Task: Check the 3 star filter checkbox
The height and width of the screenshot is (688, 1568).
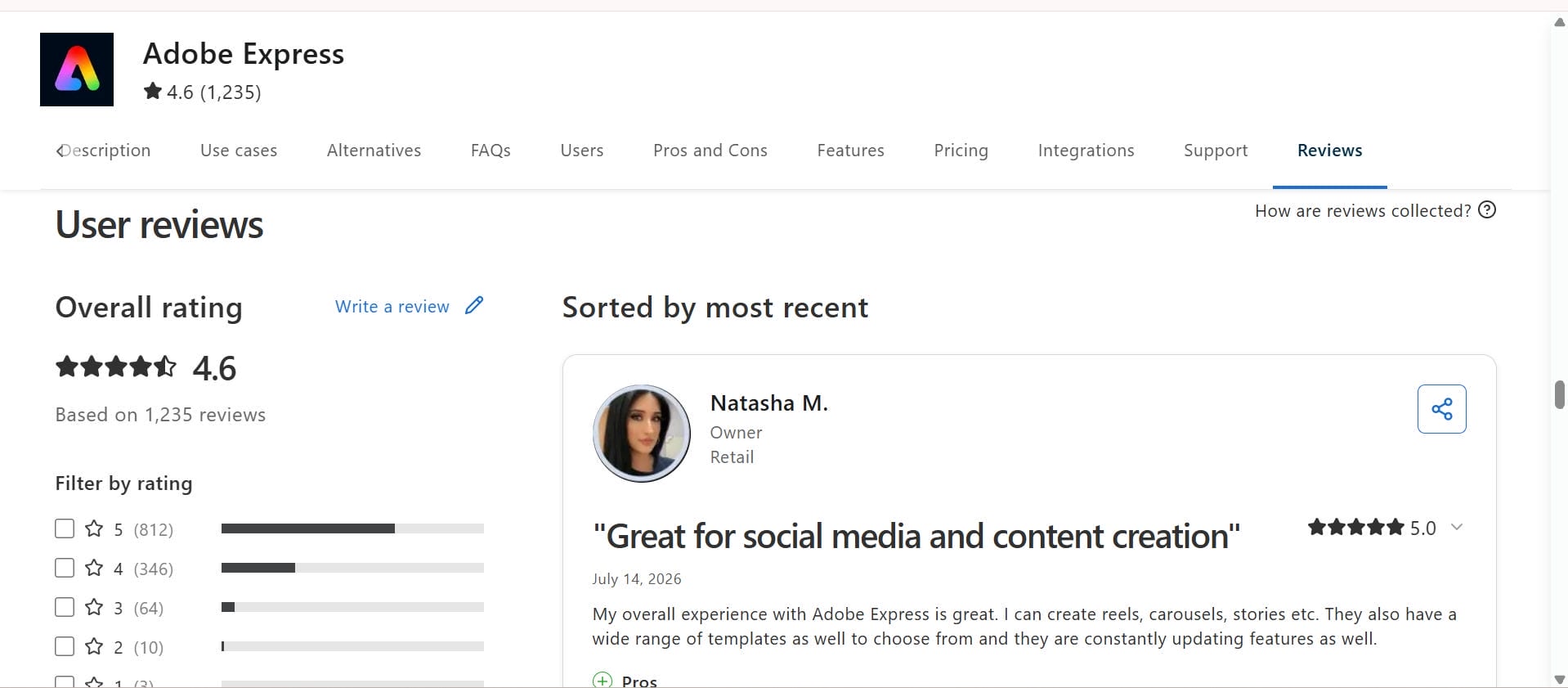Action: pos(65,607)
